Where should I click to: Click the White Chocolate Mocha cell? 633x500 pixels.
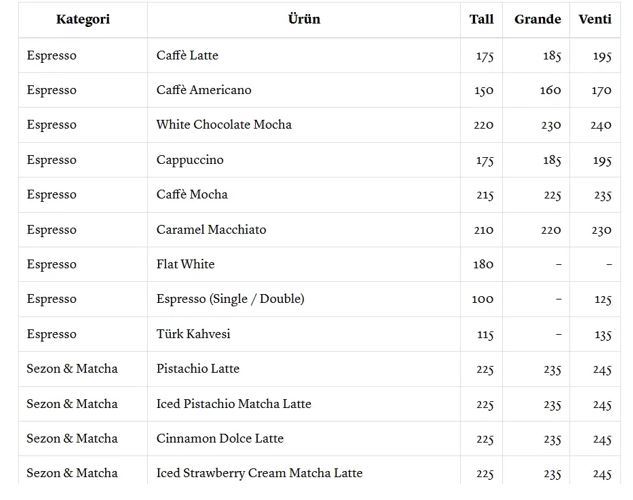pyautogui.click(x=224, y=125)
